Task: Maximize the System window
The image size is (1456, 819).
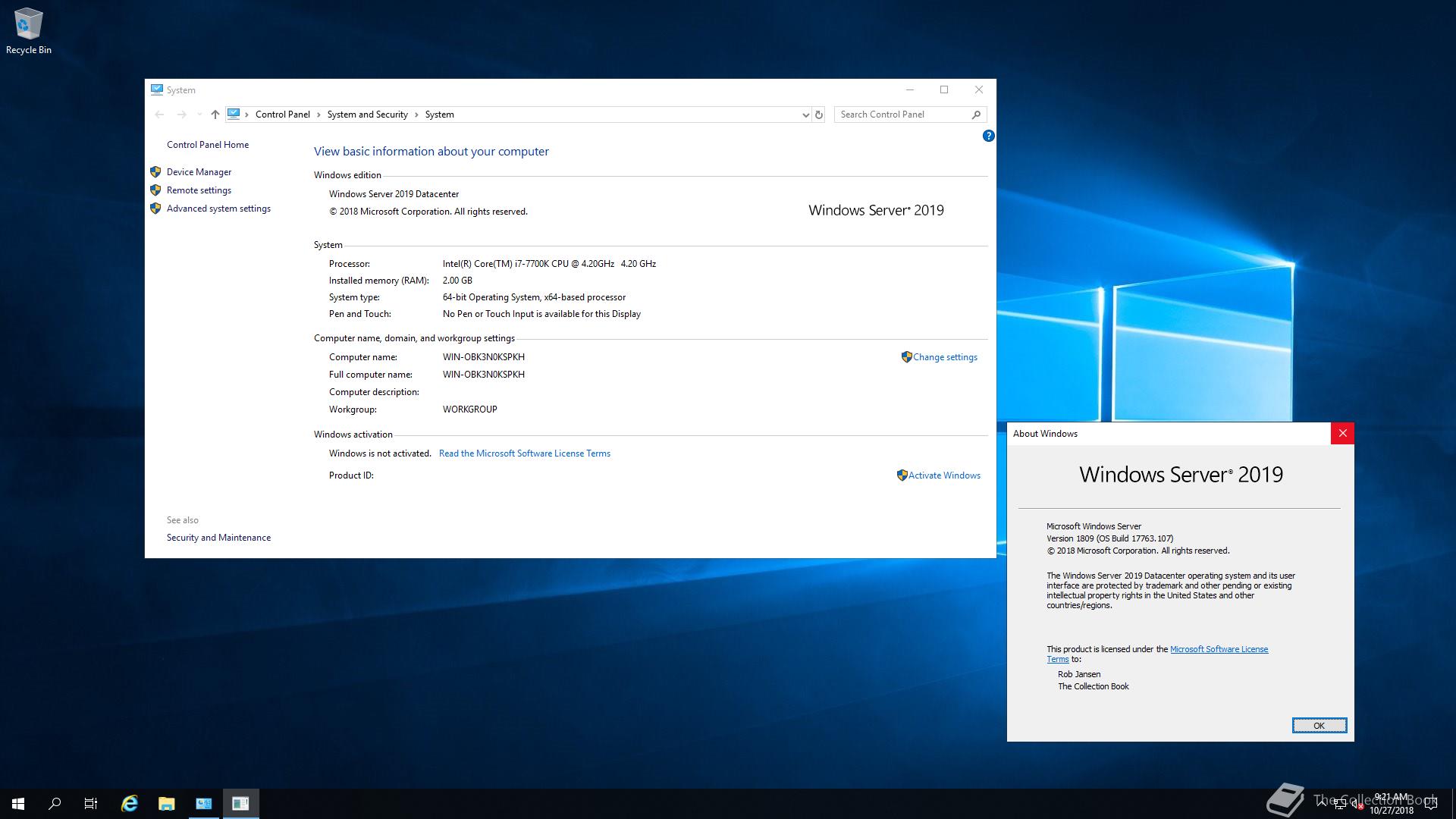Action: (x=944, y=89)
